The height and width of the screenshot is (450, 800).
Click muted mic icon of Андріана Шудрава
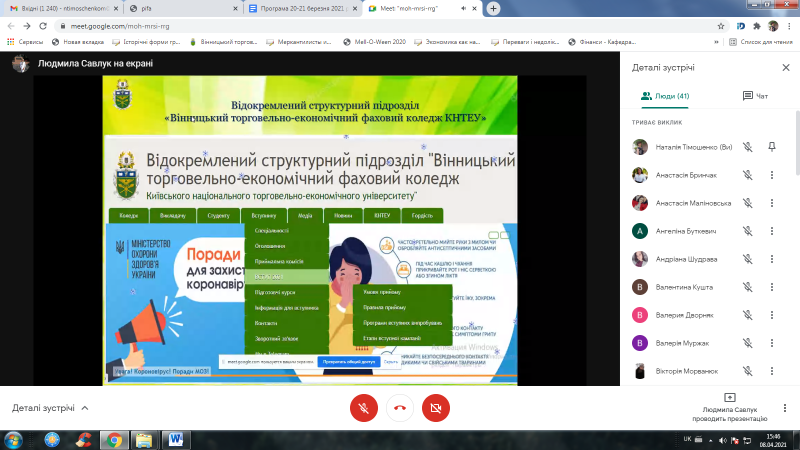[x=747, y=259]
